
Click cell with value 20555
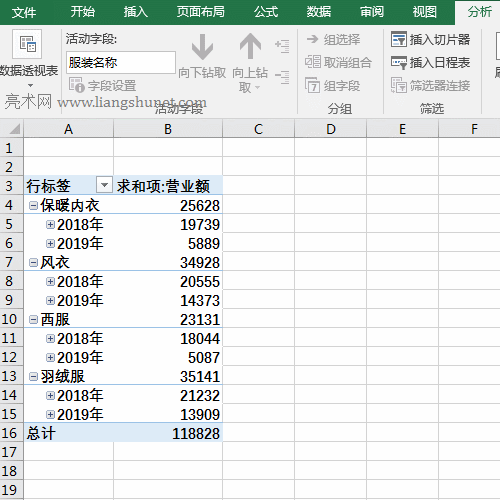168,281
